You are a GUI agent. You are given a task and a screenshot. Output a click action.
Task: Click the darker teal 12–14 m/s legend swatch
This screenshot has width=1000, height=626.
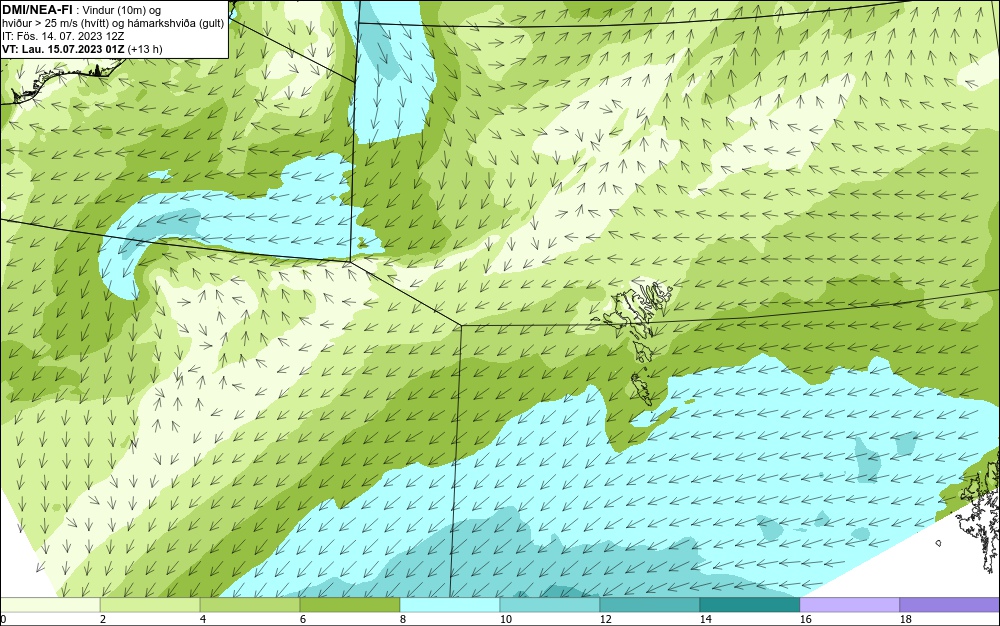[650, 605]
